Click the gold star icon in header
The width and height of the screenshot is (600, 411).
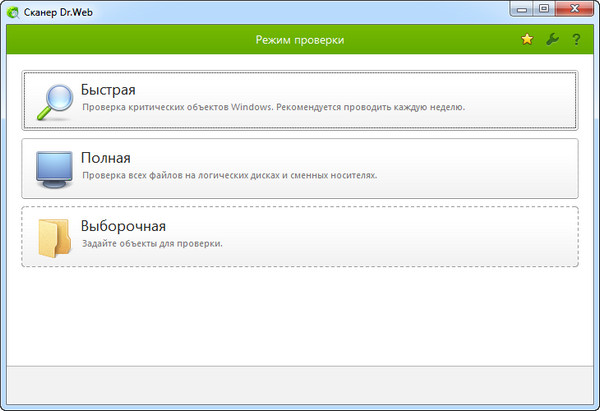pyautogui.click(x=527, y=39)
